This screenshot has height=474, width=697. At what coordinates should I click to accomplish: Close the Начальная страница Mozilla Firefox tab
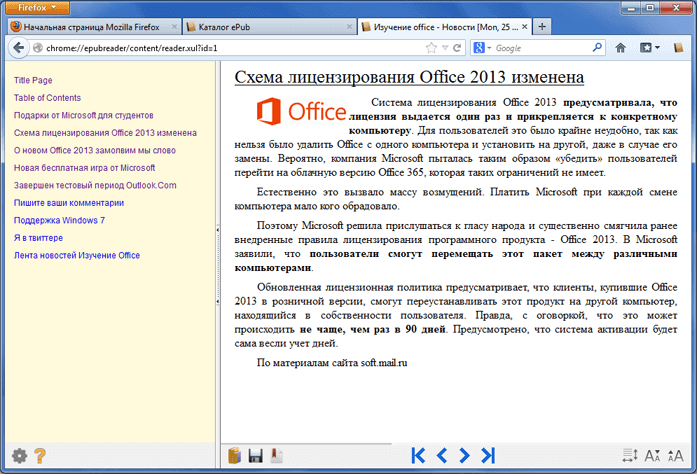click(x=174, y=27)
